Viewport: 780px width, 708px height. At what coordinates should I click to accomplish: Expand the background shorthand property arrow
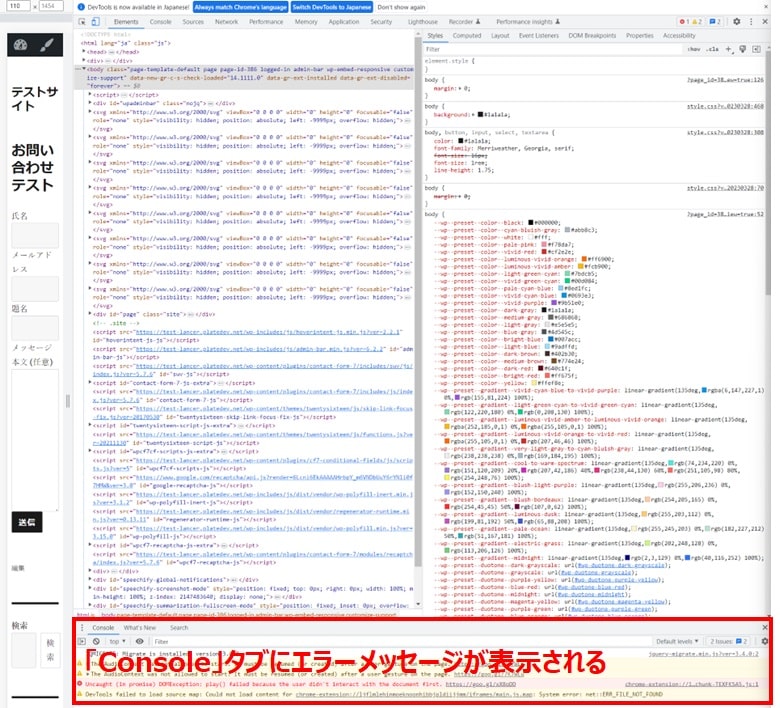point(473,115)
